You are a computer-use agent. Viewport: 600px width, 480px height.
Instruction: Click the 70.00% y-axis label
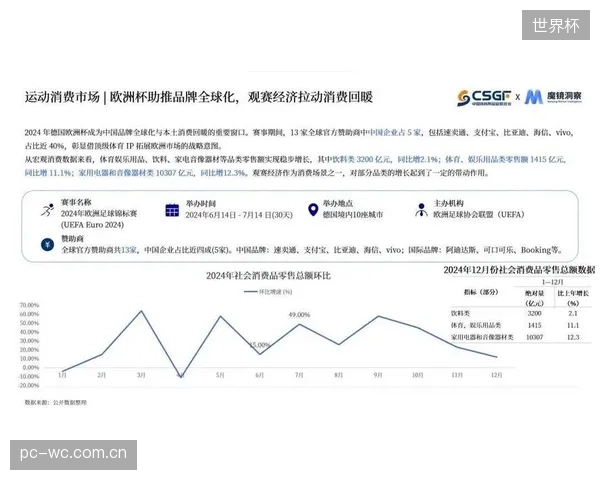(29, 305)
